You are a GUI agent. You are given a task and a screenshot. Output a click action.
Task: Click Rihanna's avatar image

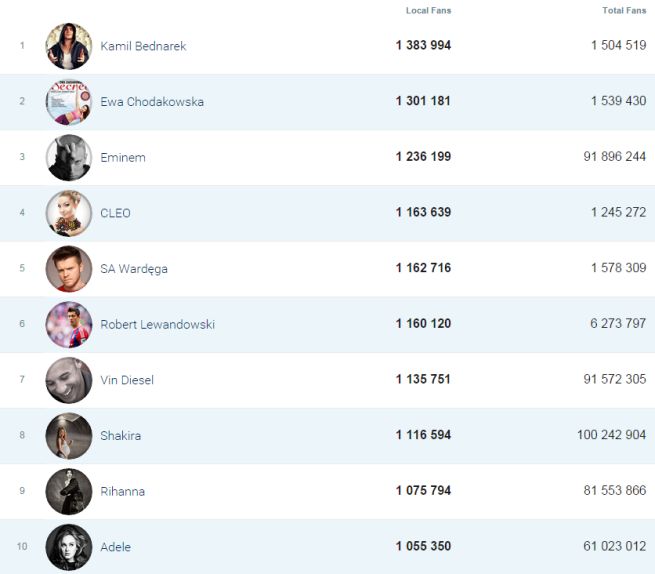click(x=68, y=491)
